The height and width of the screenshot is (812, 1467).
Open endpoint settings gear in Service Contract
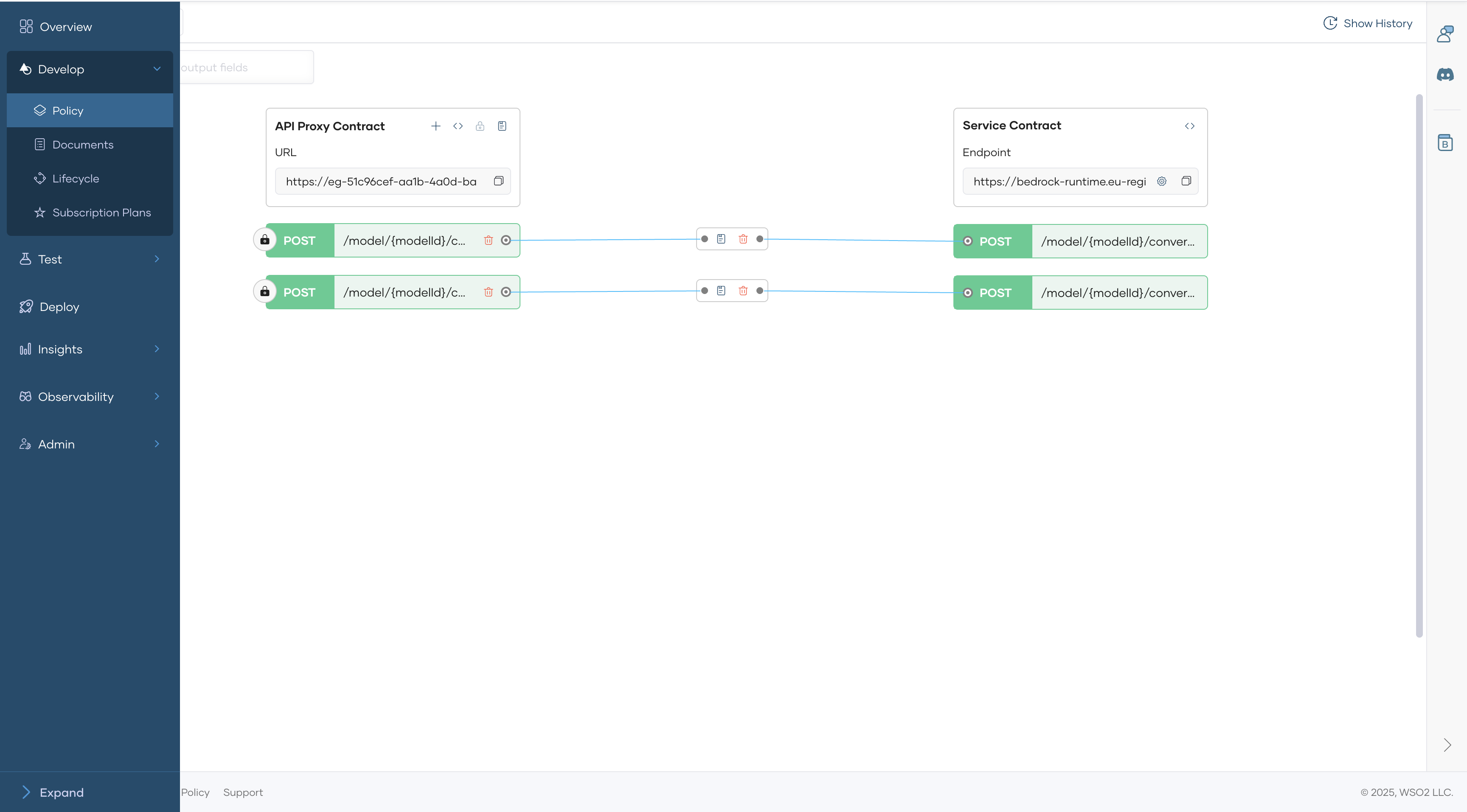click(x=1162, y=181)
